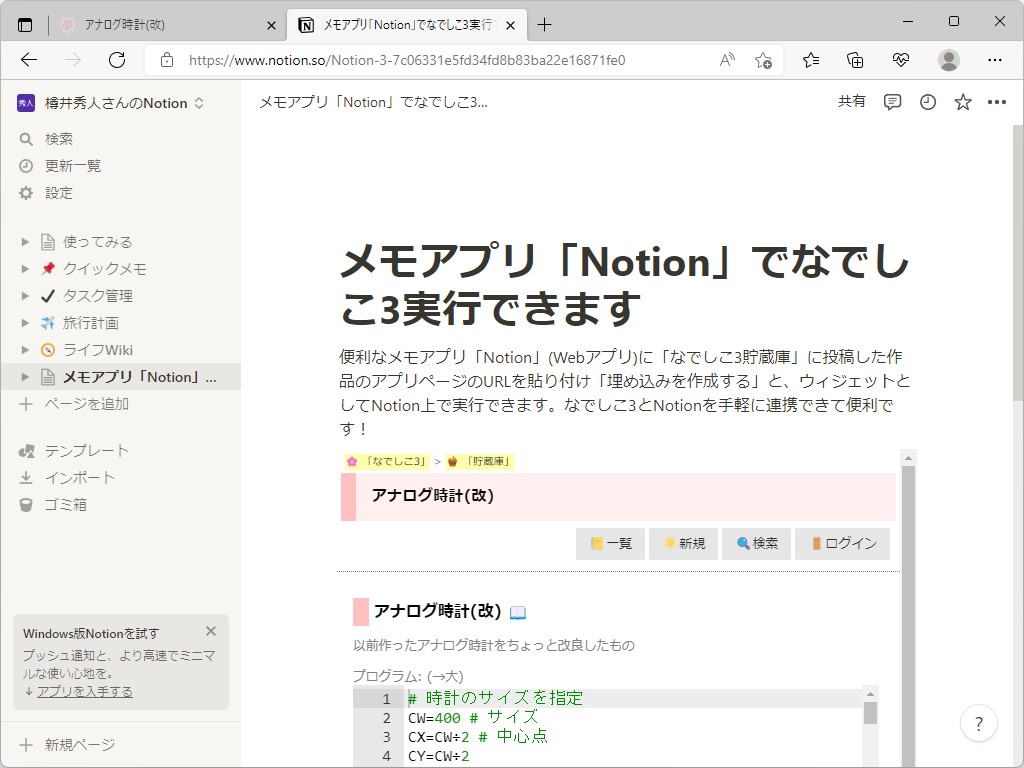
Task: Open the インポート sidebar item
Action: [28, 477]
